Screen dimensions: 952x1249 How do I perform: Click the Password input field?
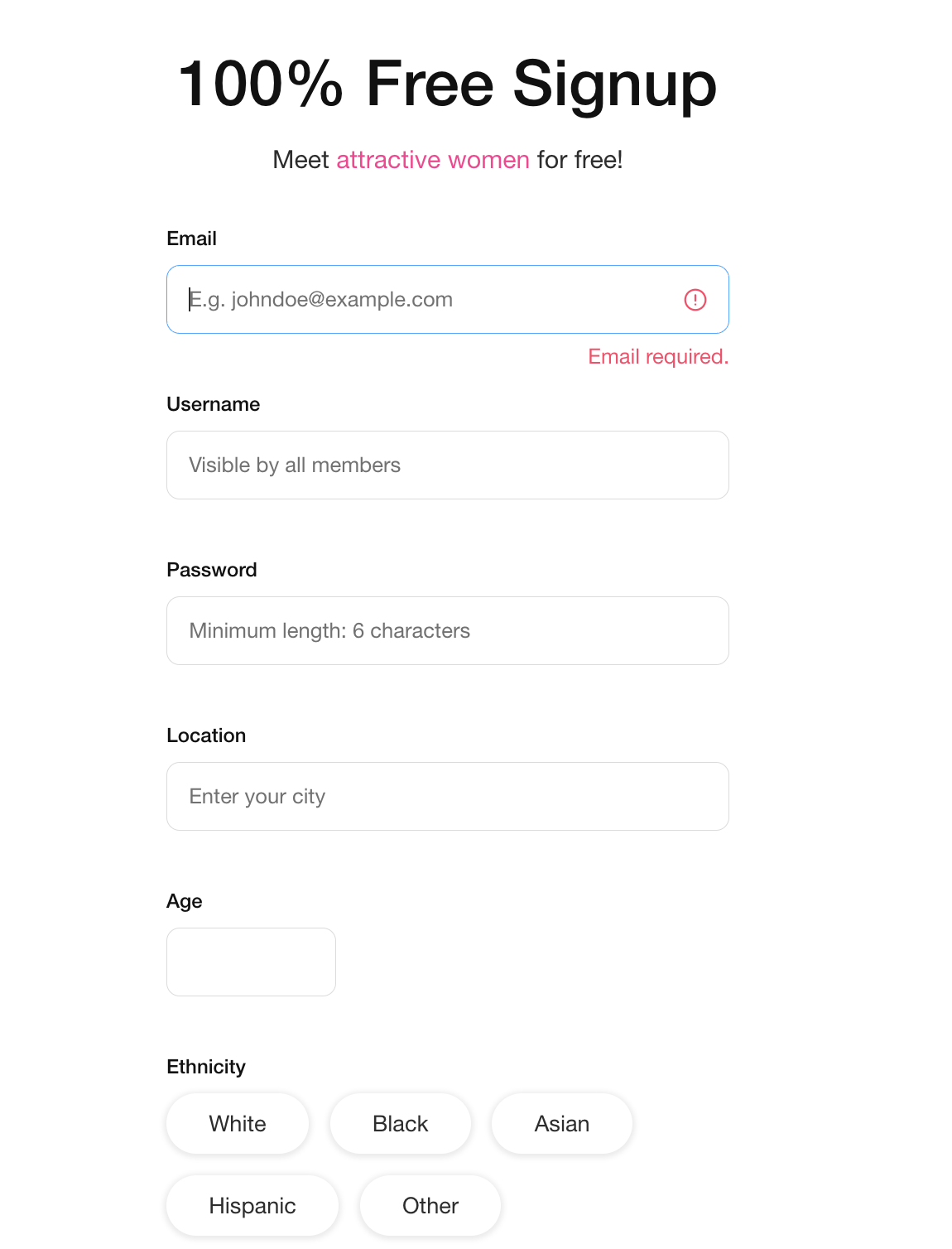click(447, 630)
